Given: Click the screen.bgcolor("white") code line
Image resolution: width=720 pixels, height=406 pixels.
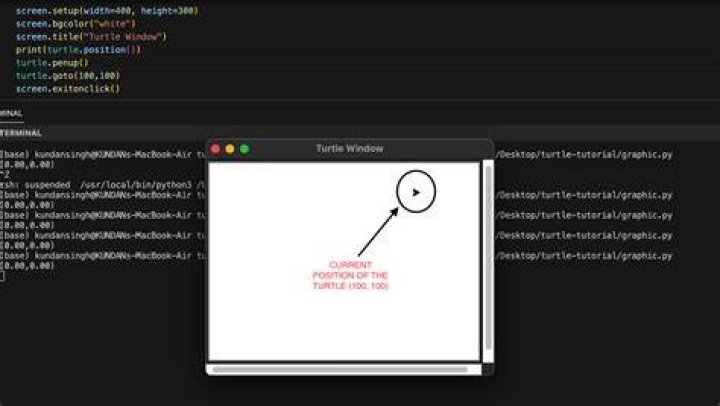Looking at the screenshot, I should tap(76, 23).
